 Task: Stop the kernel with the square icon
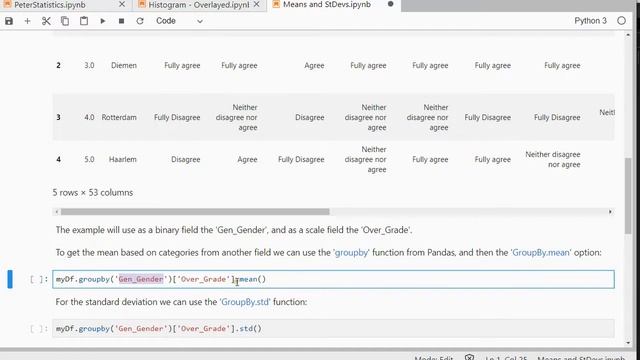coord(121,21)
